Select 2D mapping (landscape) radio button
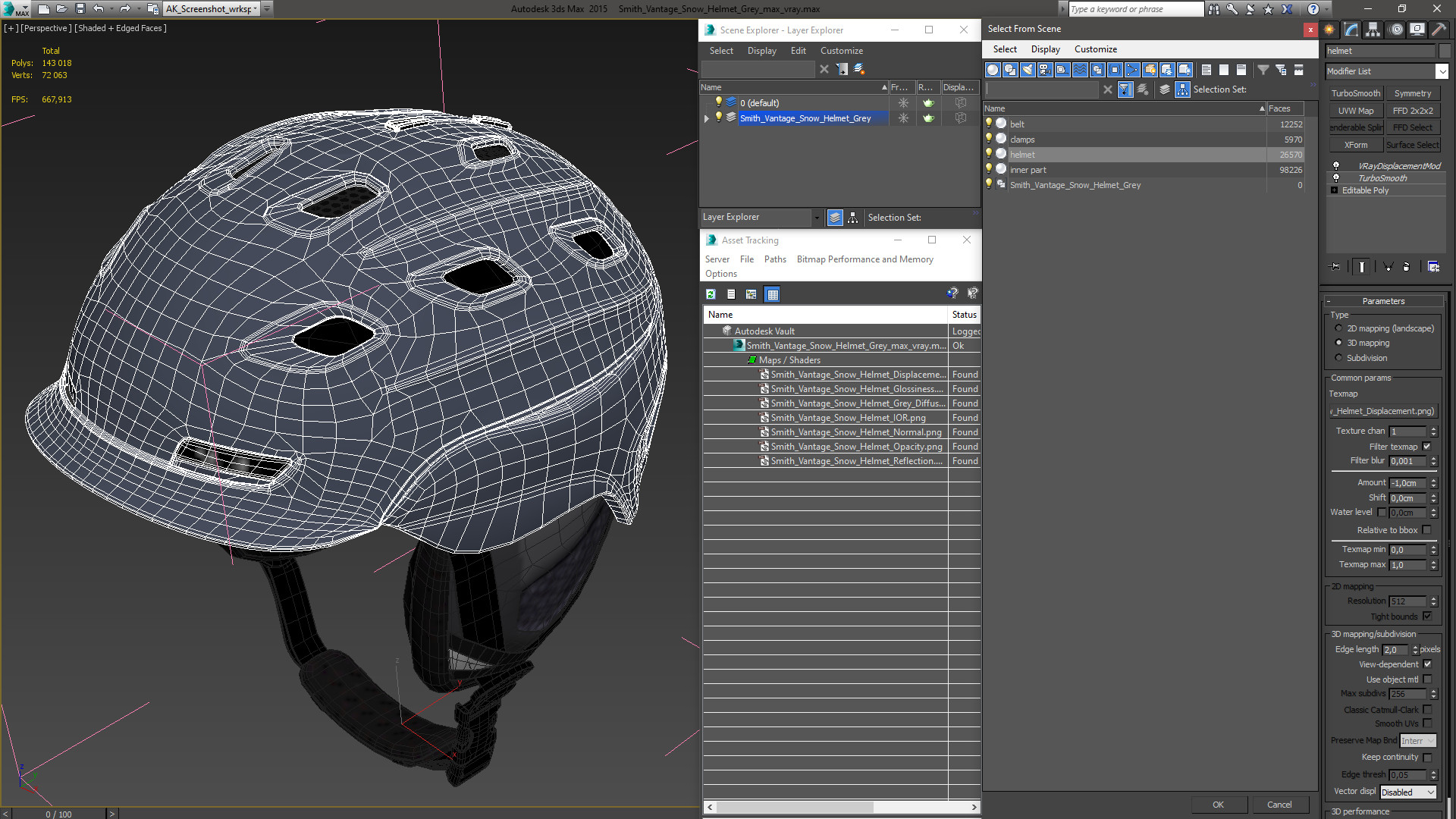The height and width of the screenshot is (819, 1456). [1338, 328]
